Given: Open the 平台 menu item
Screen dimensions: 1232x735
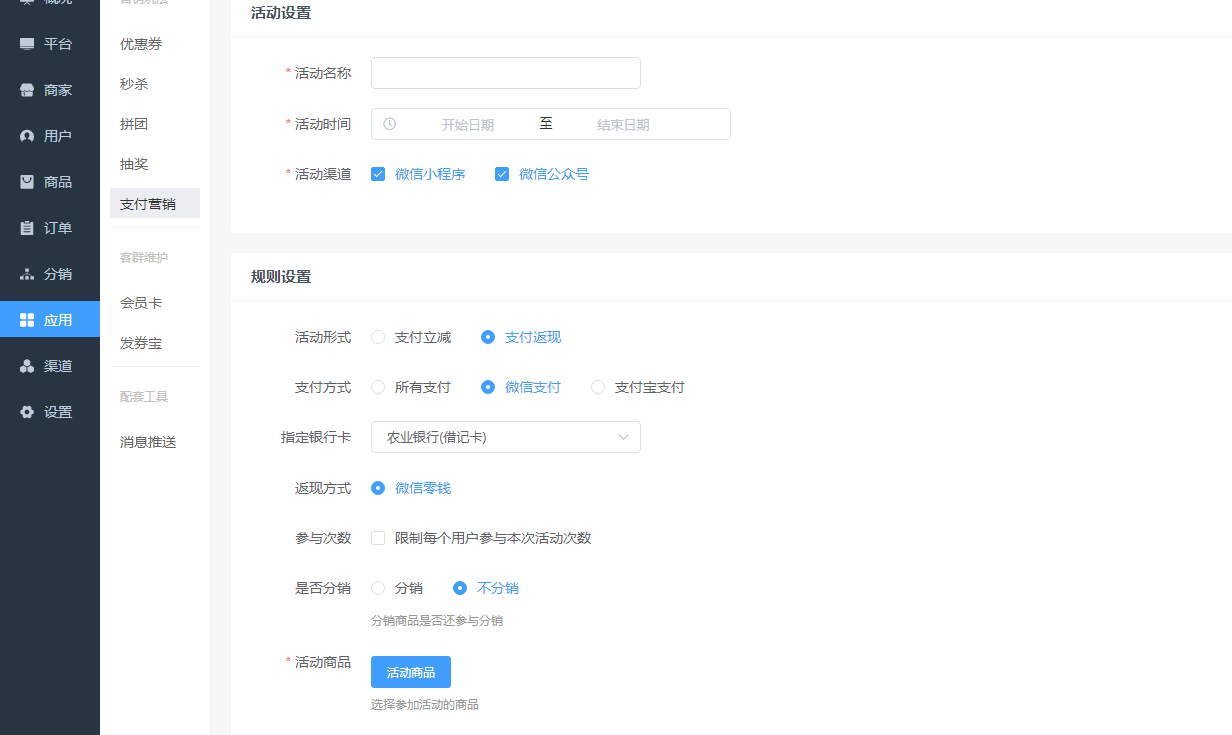Looking at the screenshot, I should 50,44.
